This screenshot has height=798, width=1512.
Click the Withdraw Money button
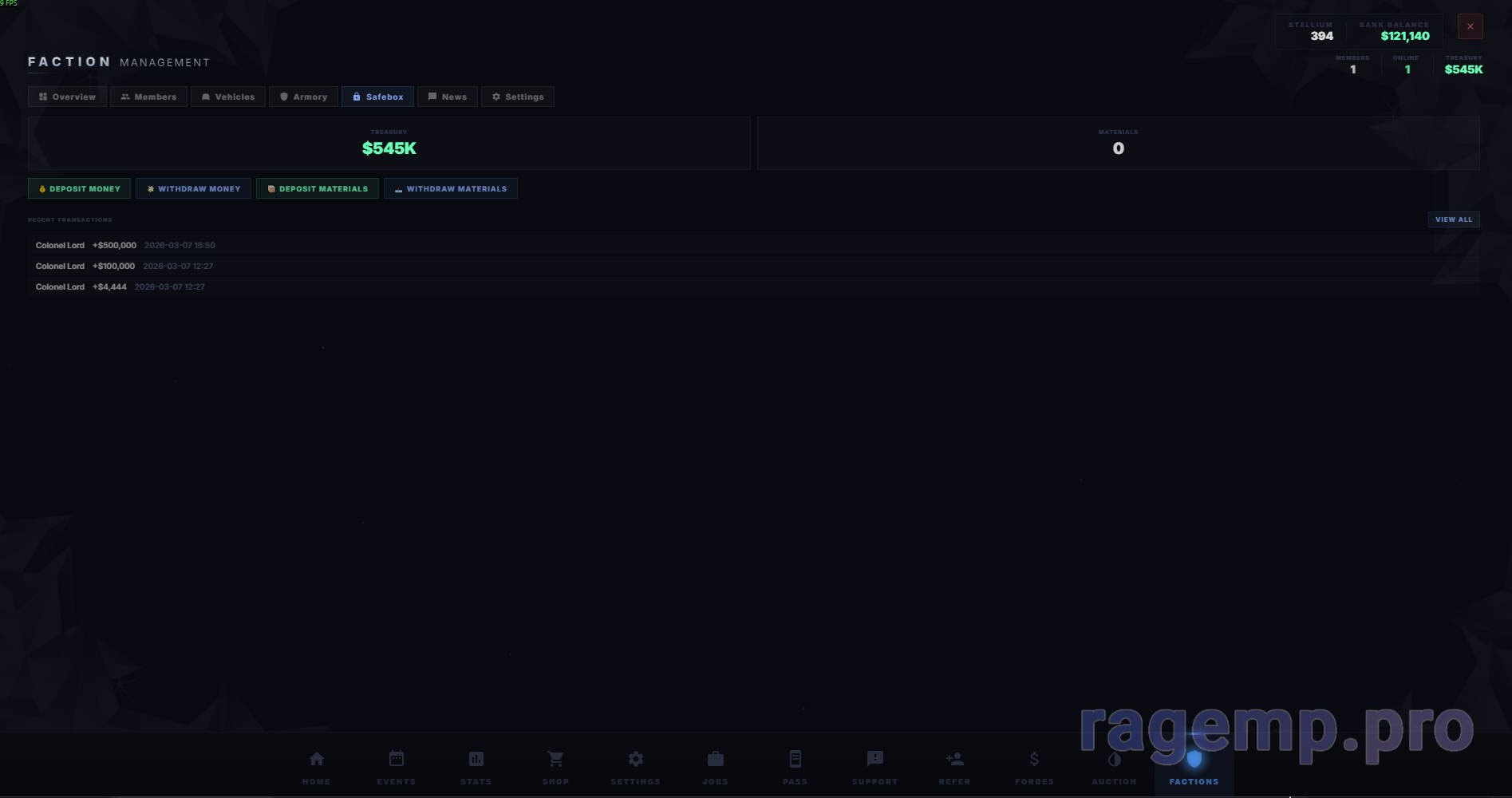point(194,189)
